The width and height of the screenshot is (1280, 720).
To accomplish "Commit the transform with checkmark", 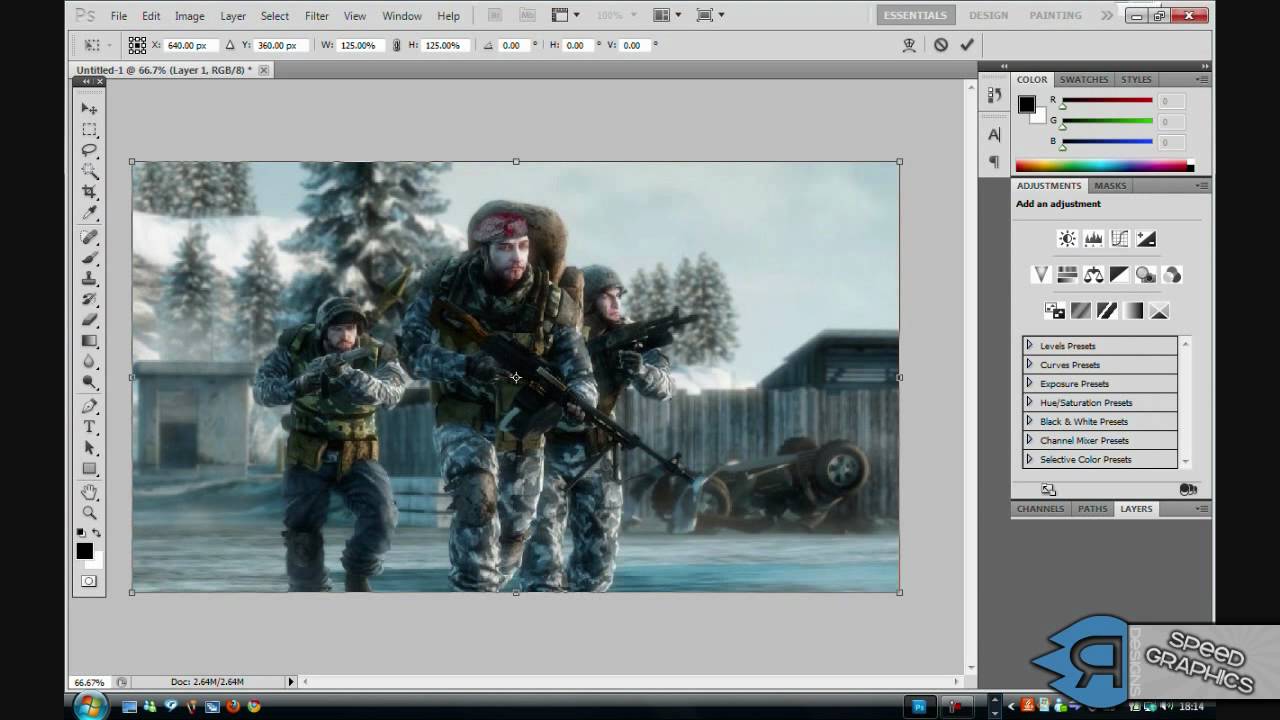I will point(966,45).
